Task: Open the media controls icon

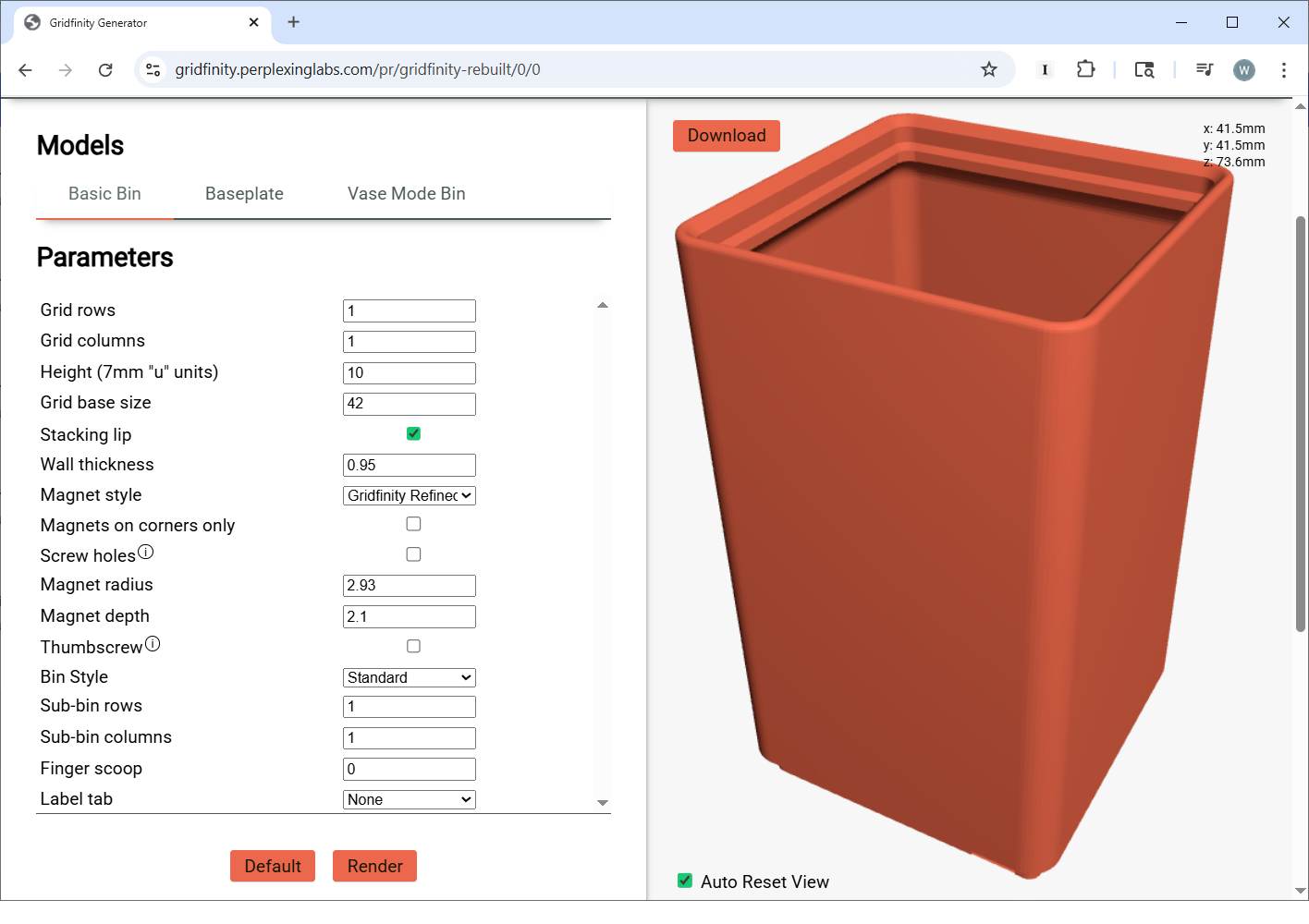Action: click(x=1204, y=69)
